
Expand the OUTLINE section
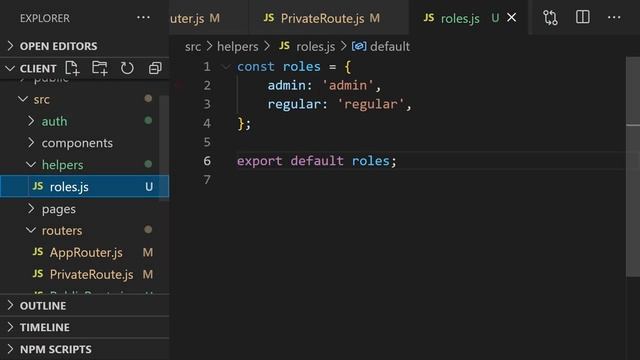[x=10, y=305]
